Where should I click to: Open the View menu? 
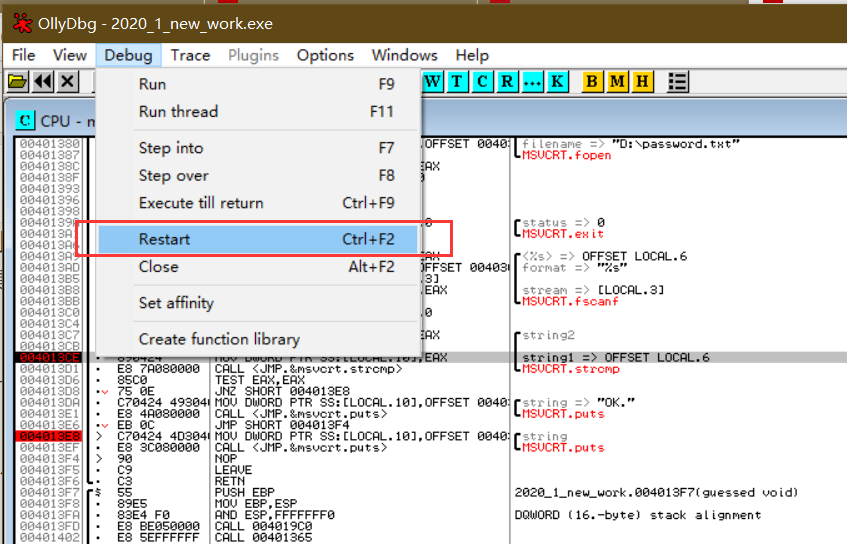click(x=70, y=55)
